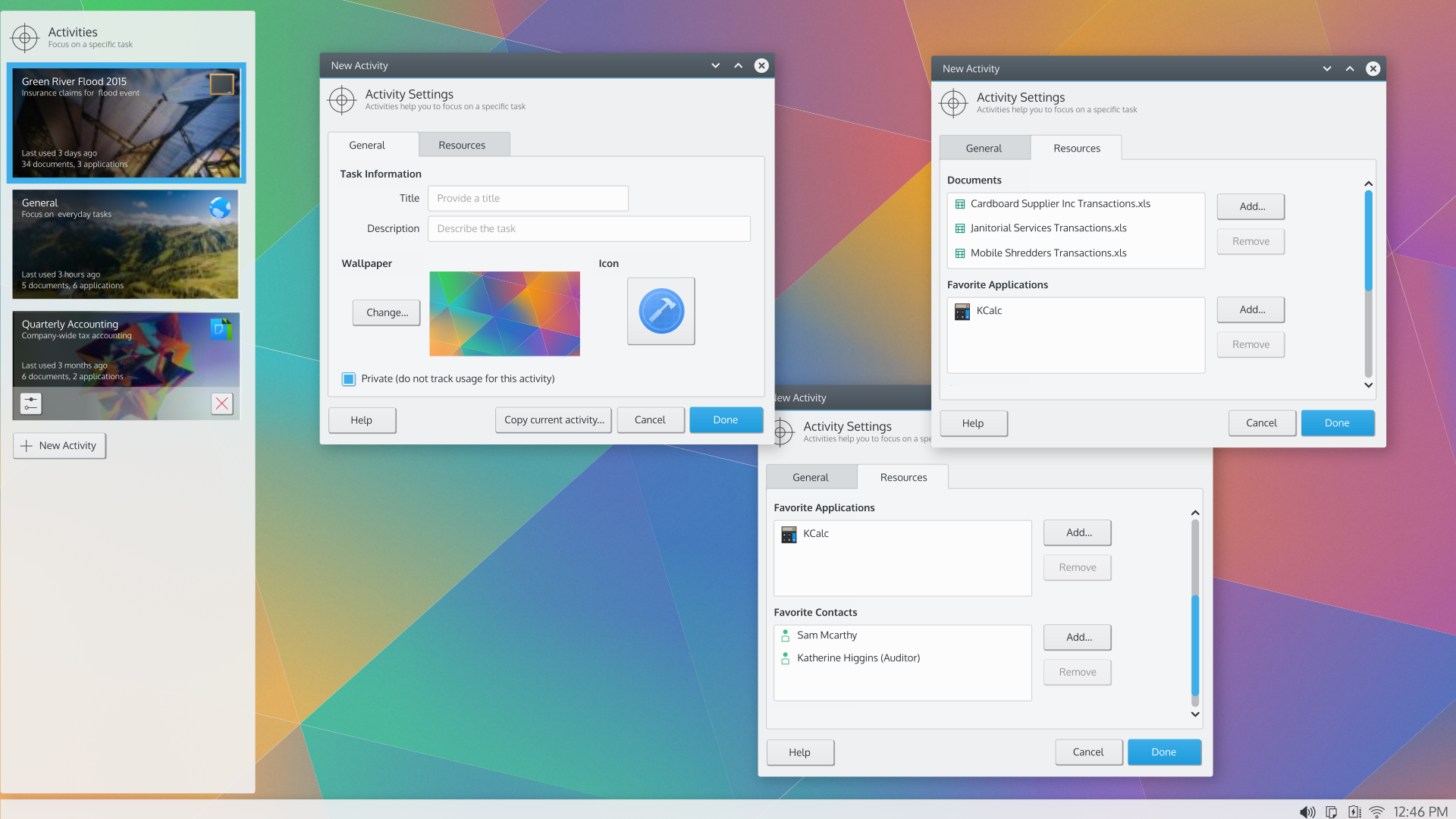Delete Quarterly Accounting with red X
The image size is (1456, 819).
click(221, 403)
